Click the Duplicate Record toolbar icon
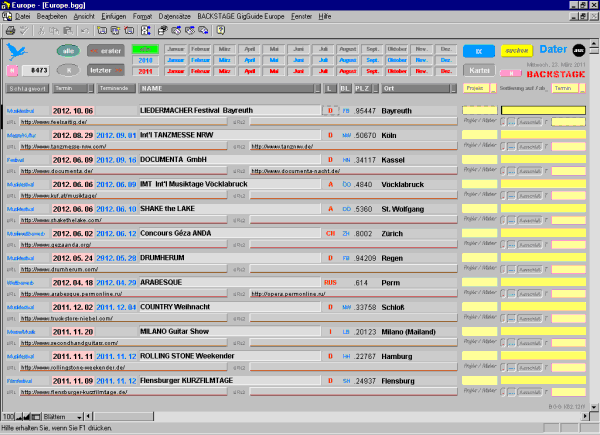 [x=115, y=30]
